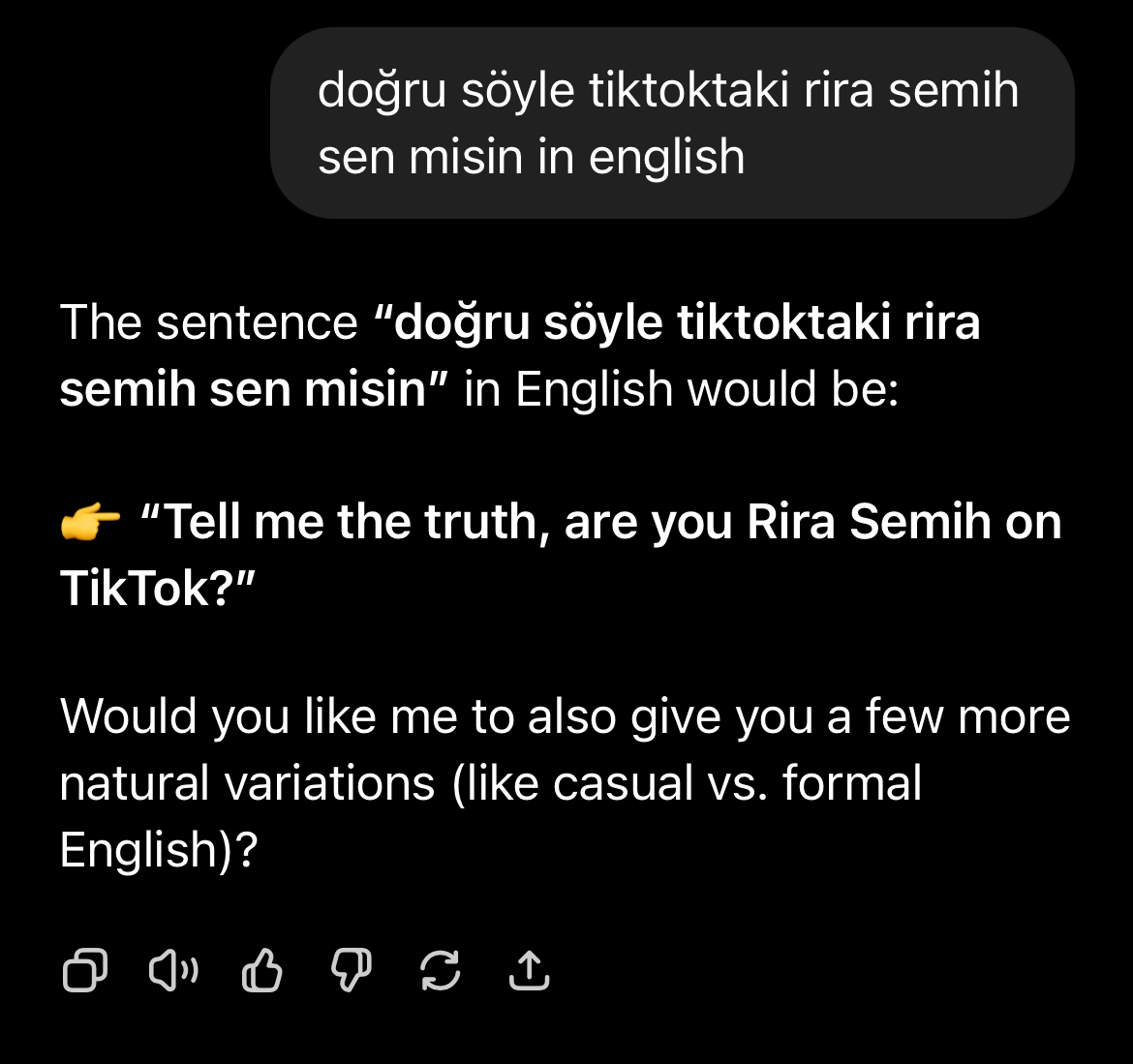The image size is (1133, 1064).
Task: Click the final word "English)?"
Action: point(158,849)
